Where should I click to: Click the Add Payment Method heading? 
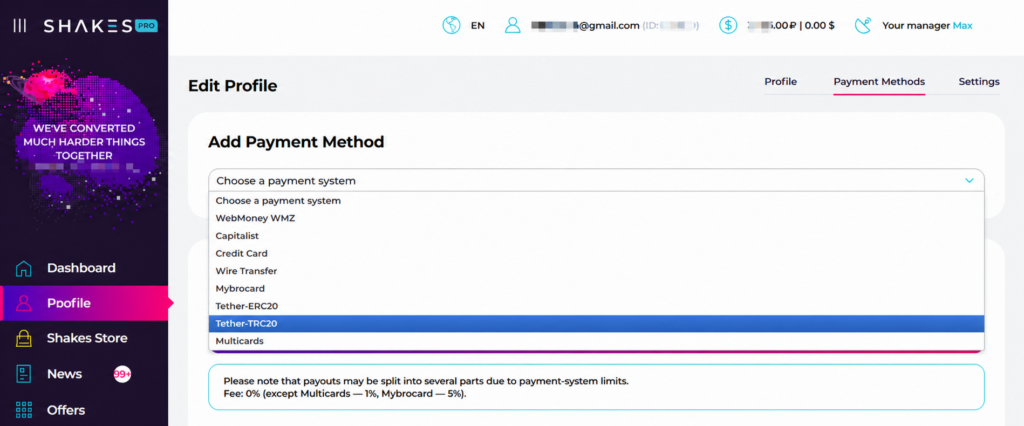(296, 142)
